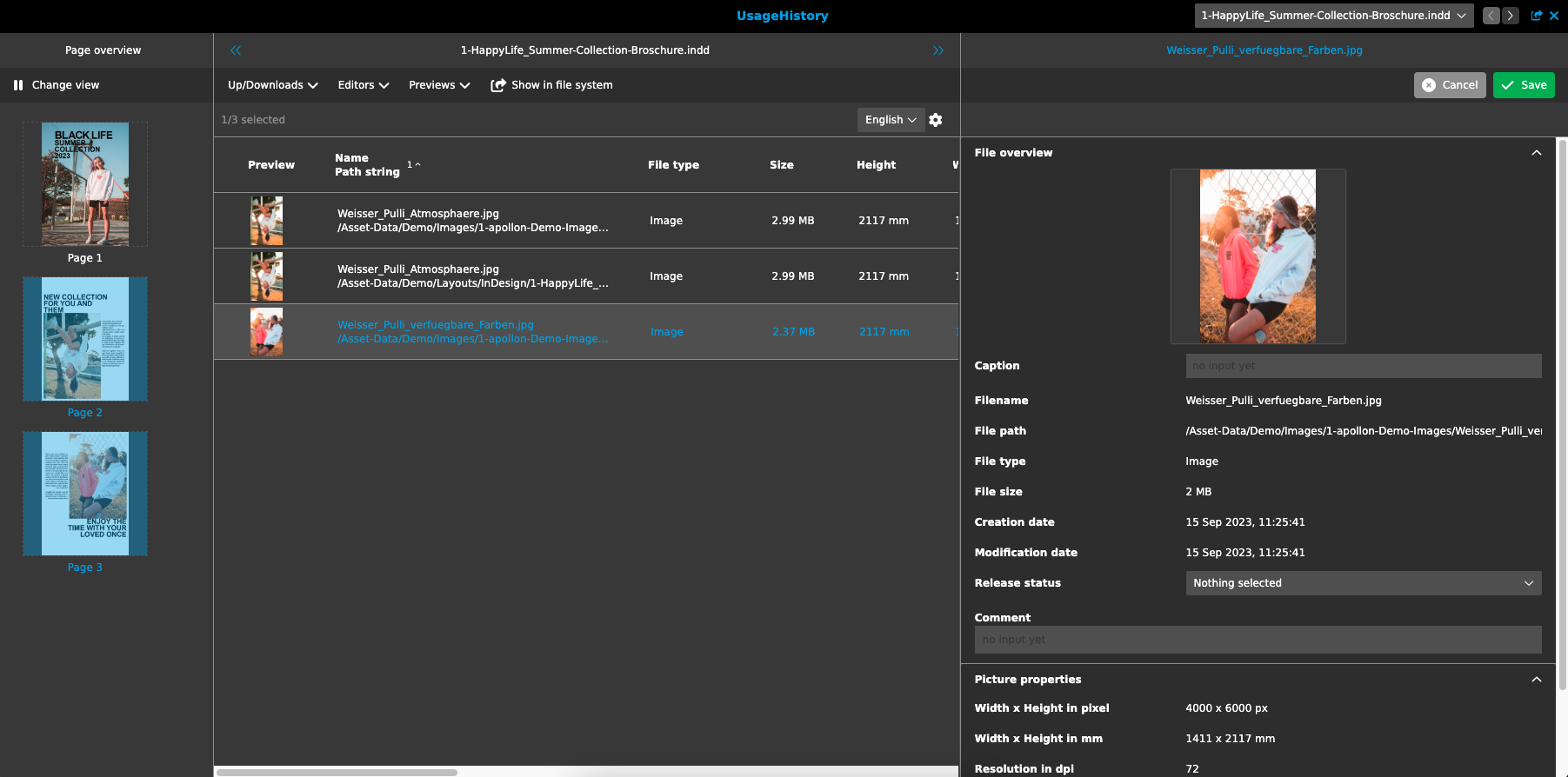Open the English language dropdown
Viewport: 1568px width, 777px height.
coord(890,120)
